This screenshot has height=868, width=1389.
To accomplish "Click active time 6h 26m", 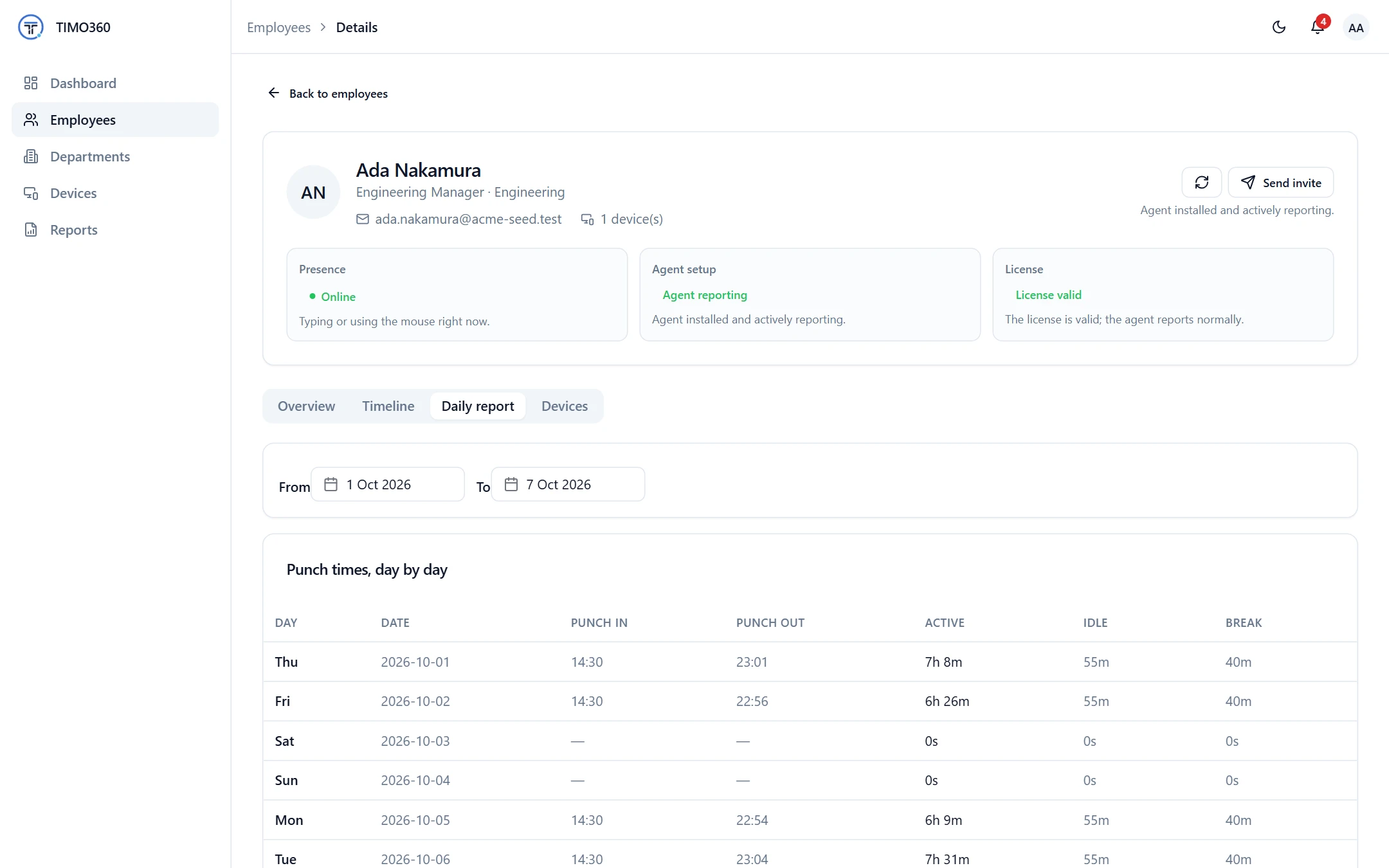I will pyautogui.click(x=947, y=701).
